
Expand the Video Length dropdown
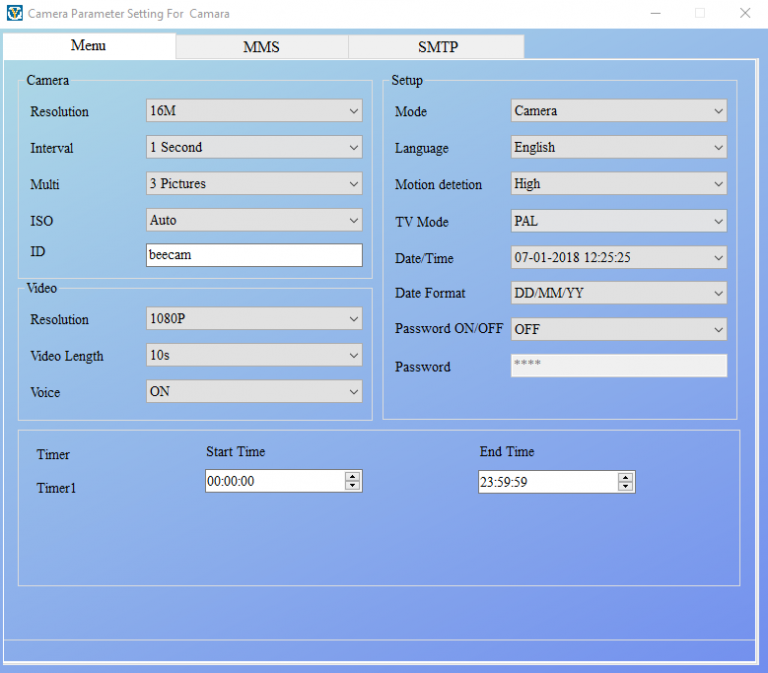254,356
